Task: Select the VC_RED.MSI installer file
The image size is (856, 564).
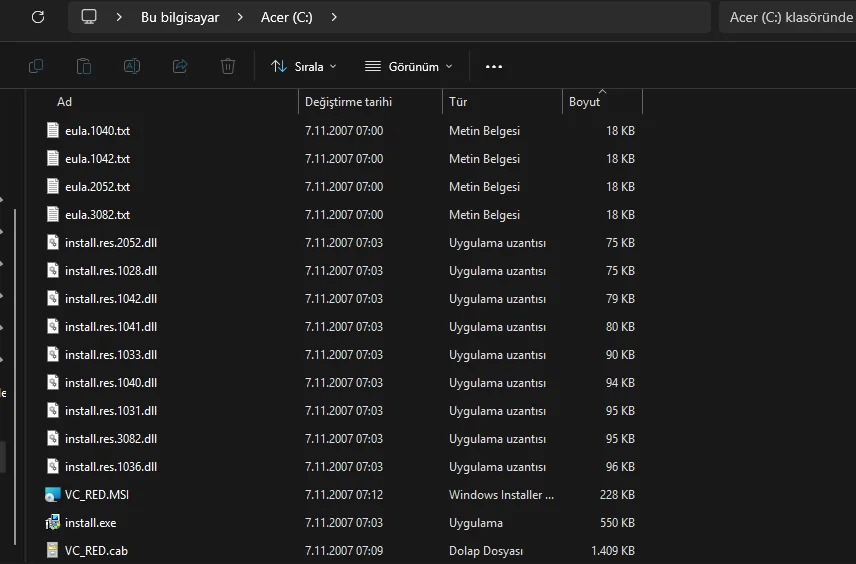Action: pos(96,495)
